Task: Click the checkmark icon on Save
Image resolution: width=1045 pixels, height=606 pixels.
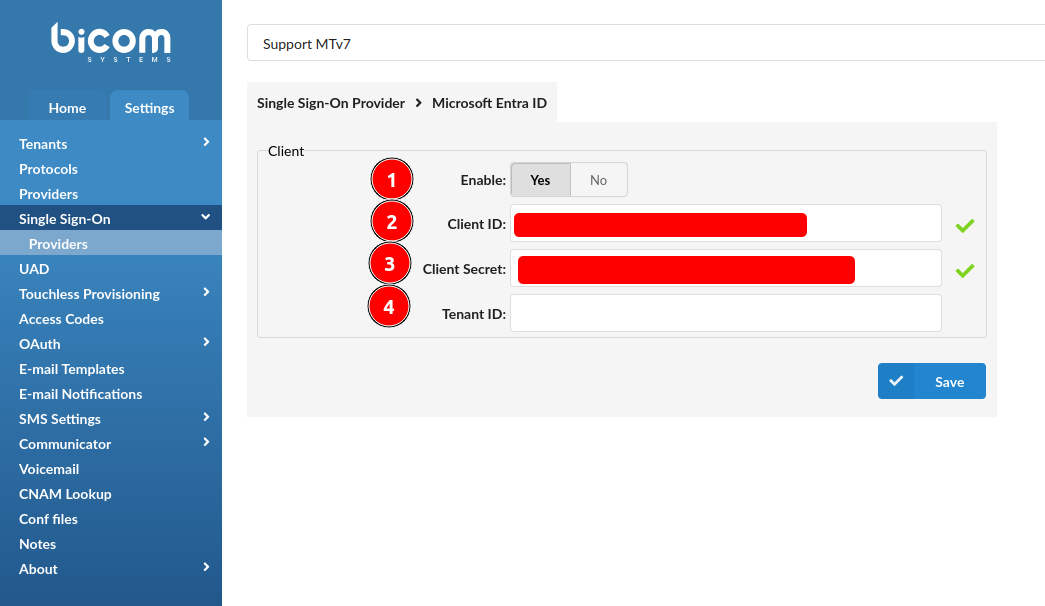Action: 896,381
